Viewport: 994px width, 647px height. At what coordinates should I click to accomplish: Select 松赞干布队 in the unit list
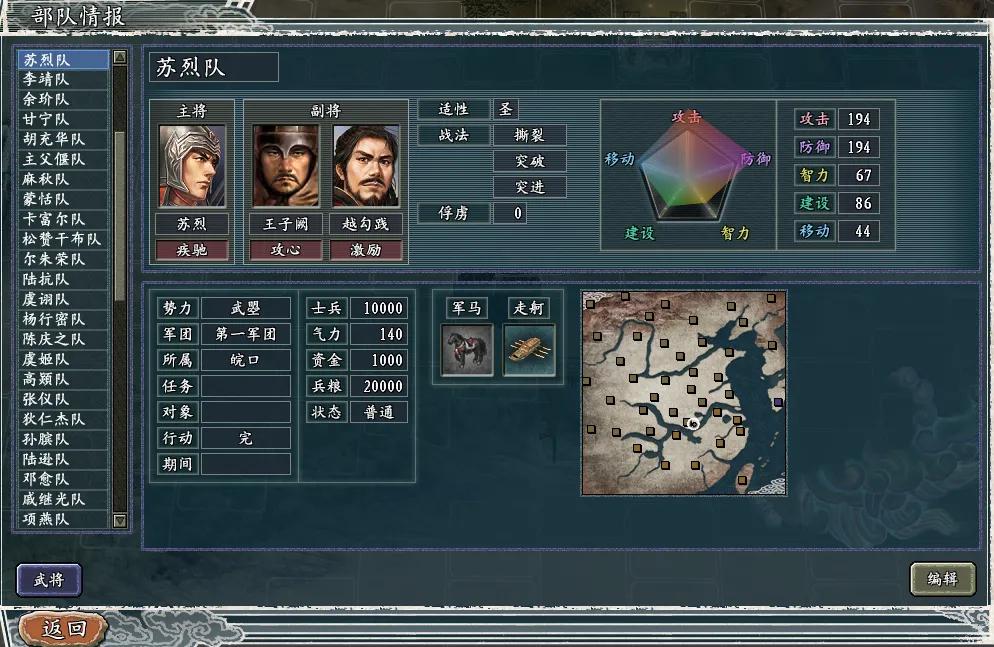point(63,239)
